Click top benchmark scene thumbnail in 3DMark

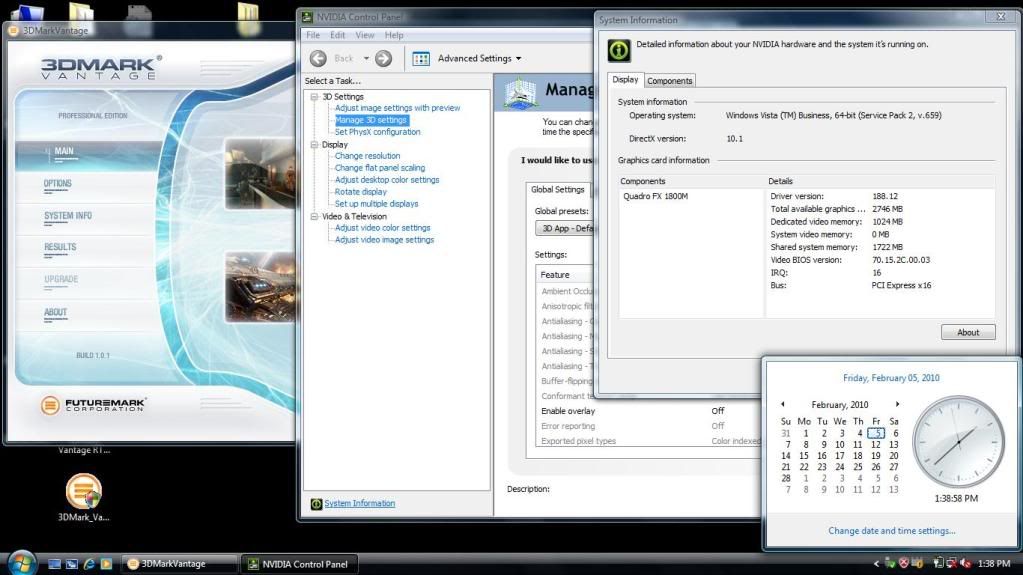pyautogui.click(x=260, y=174)
